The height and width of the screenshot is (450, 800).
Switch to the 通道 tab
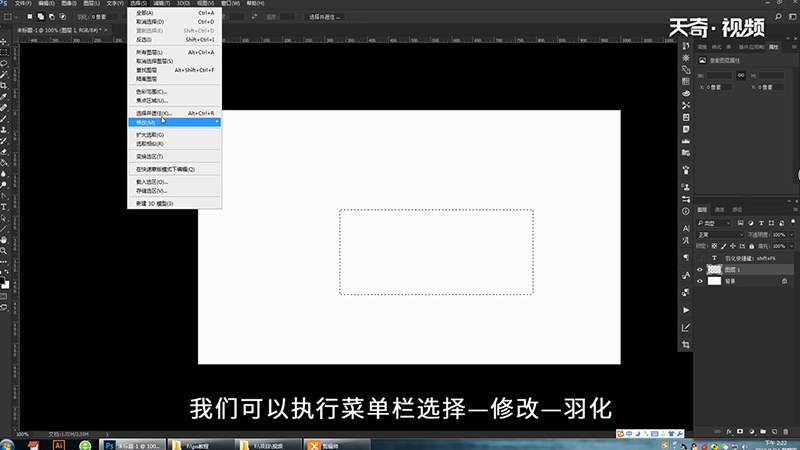(x=719, y=210)
